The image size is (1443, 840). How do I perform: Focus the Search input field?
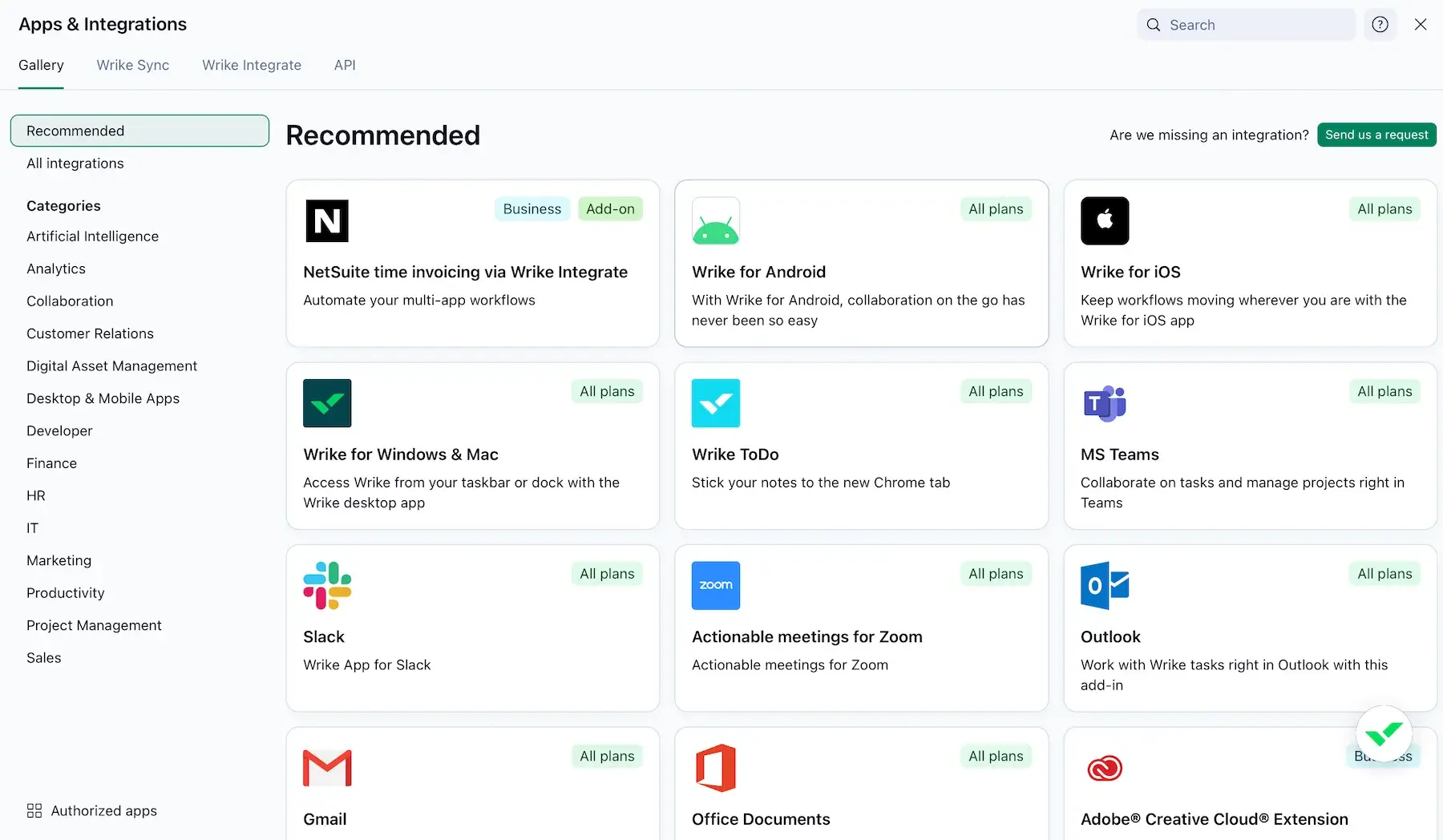click(1247, 25)
